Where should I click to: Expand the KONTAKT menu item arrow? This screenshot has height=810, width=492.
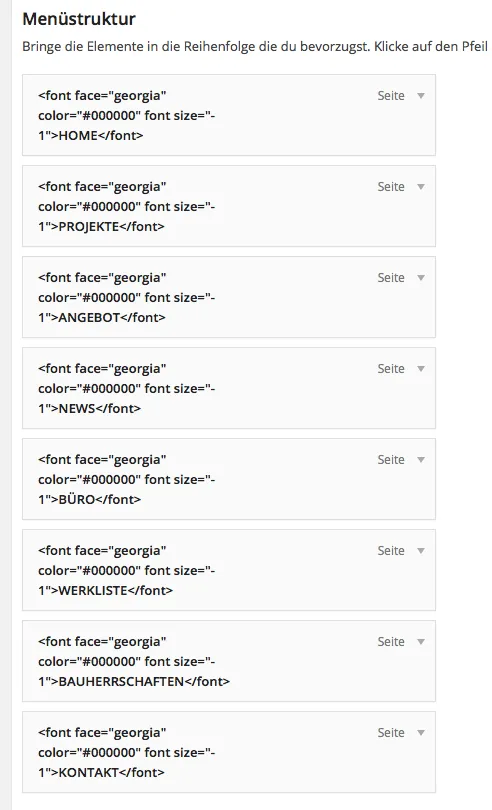(x=421, y=732)
